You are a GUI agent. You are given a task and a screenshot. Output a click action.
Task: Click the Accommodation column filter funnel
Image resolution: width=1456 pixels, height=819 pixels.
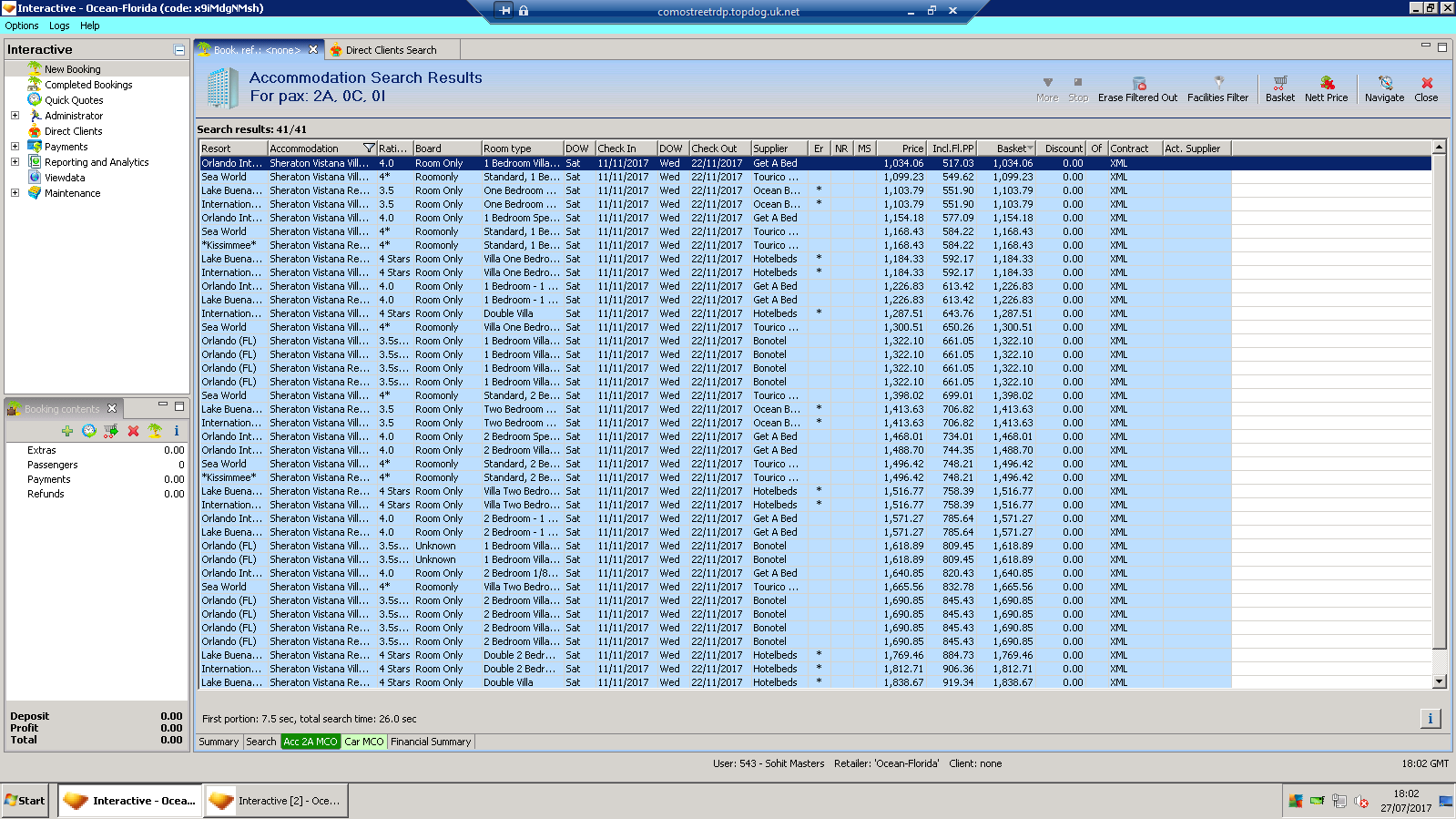[x=369, y=148]
